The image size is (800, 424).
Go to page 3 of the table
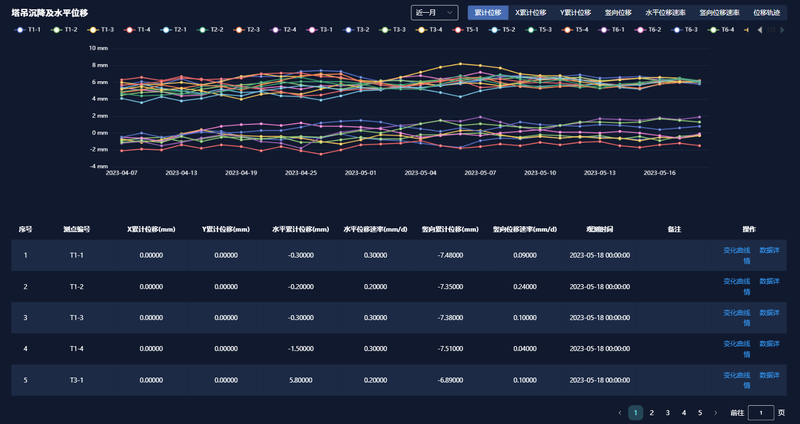pos(668,412)
